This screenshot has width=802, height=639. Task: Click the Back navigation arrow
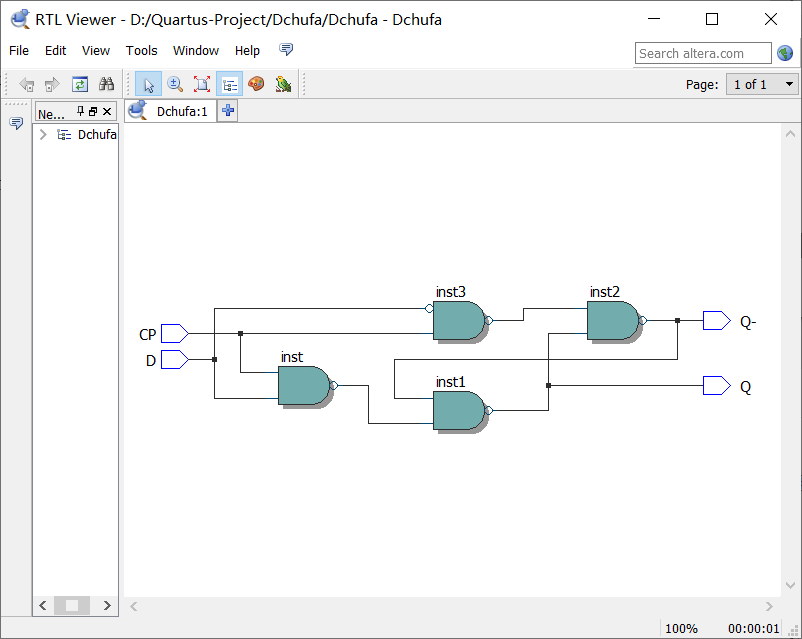[x=26, y=84]
